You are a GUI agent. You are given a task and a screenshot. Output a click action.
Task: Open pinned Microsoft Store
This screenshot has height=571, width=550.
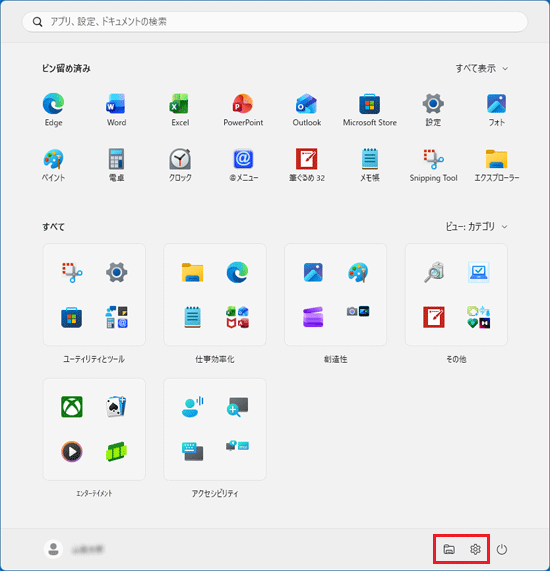(370, 110)
